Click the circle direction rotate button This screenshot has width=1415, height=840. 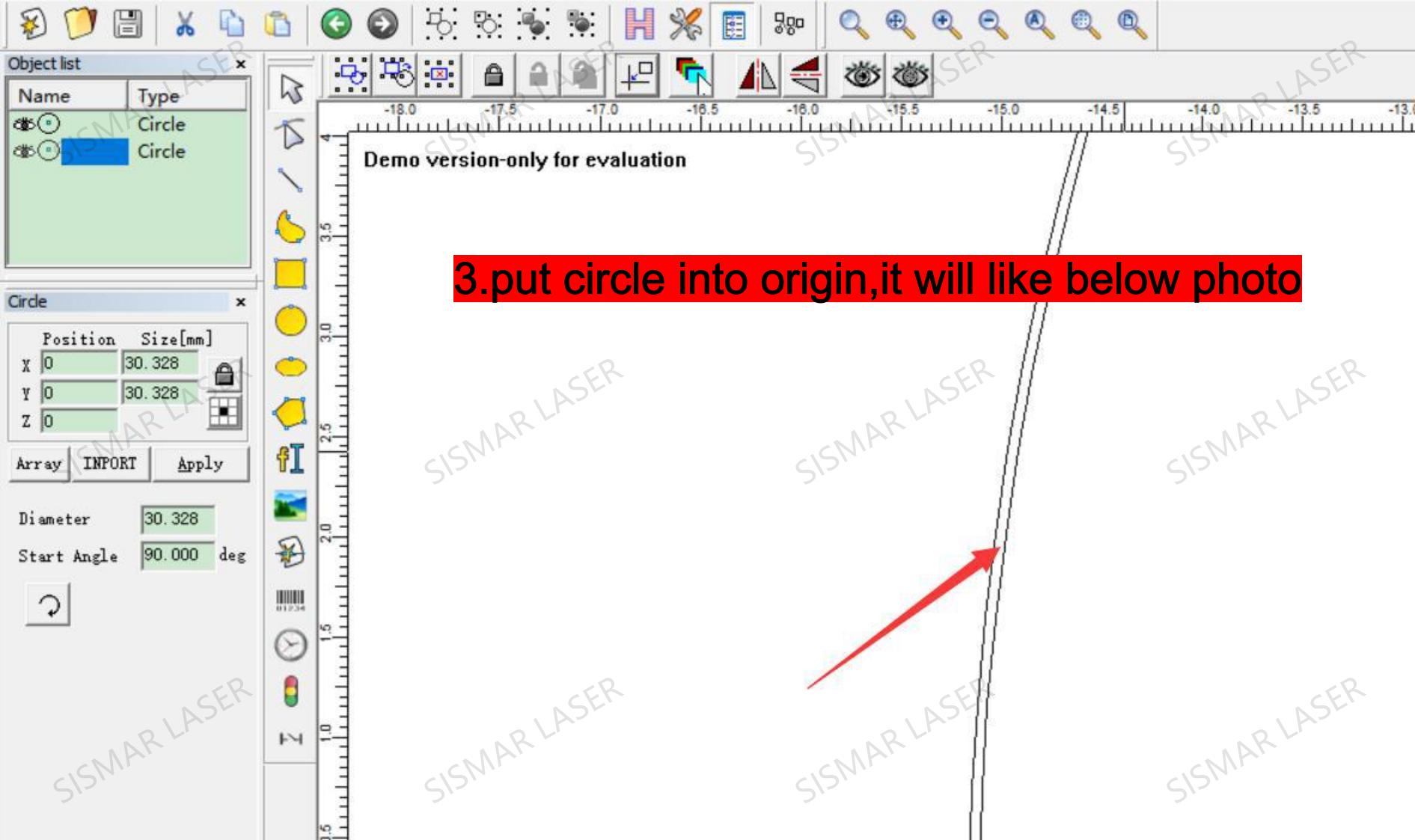pyautogui.click(x=49, y=604)
